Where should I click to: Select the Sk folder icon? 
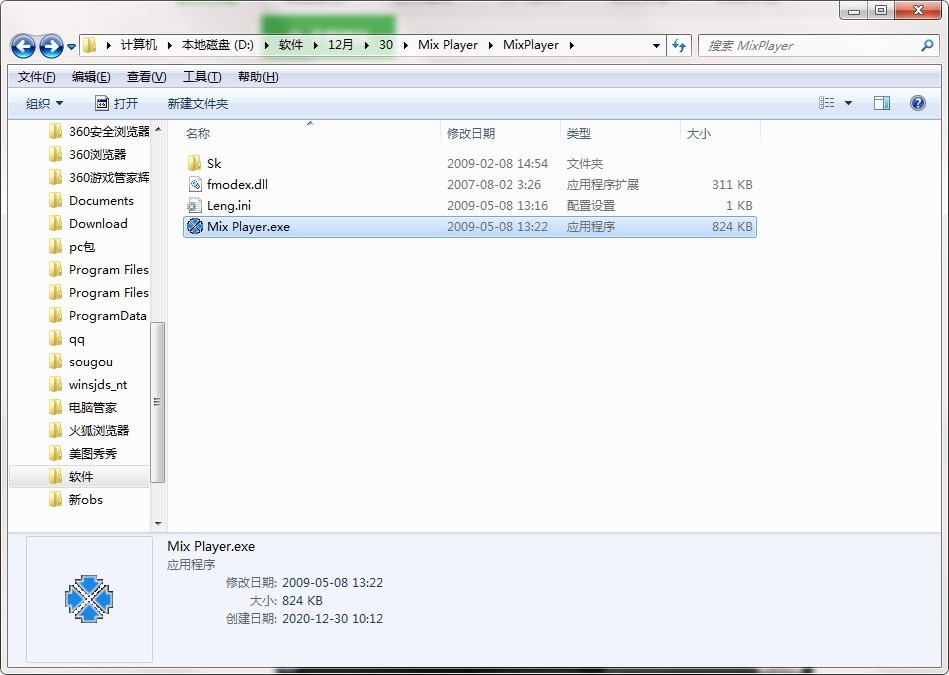tap(194, 163)
